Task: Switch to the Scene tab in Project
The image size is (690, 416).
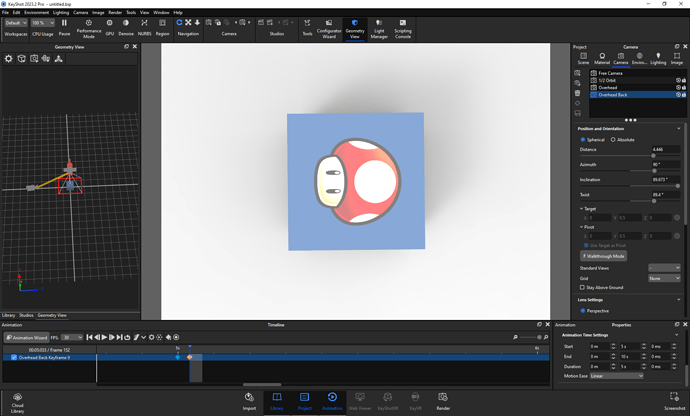Action: point(583,59)
